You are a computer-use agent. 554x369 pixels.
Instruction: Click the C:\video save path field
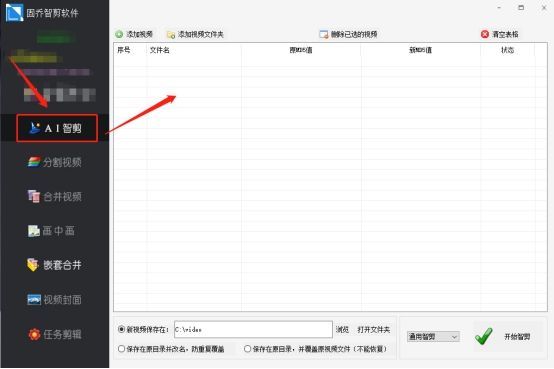click(x=253, y=329)
